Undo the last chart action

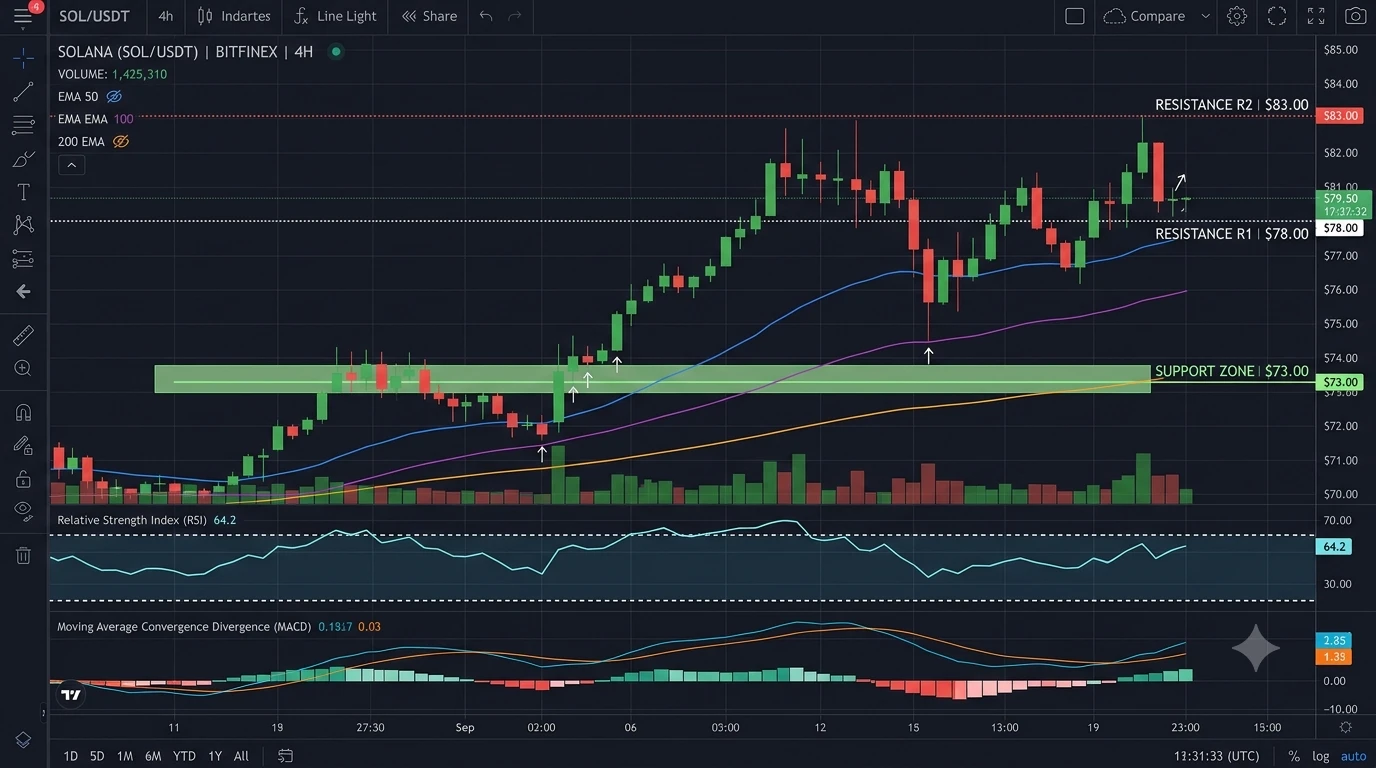pyautogui.click(x=486, y=16)
